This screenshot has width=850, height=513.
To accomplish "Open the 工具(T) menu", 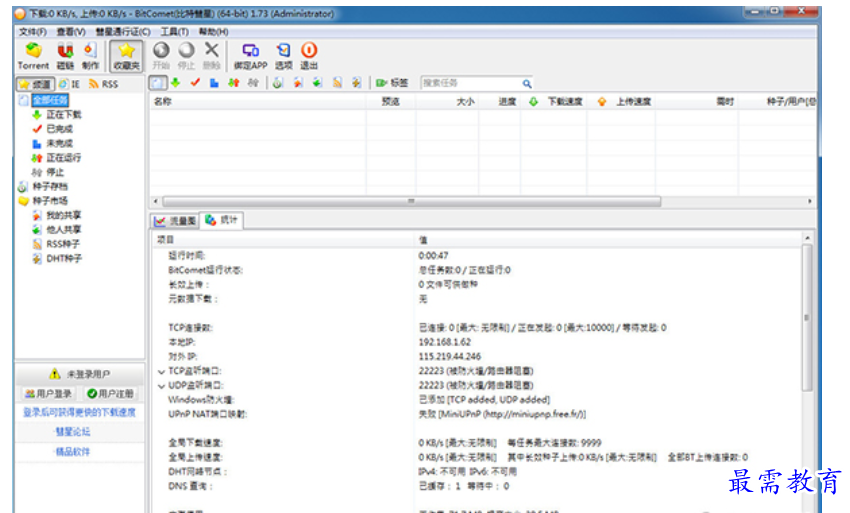I will click(x=174, y=32).
